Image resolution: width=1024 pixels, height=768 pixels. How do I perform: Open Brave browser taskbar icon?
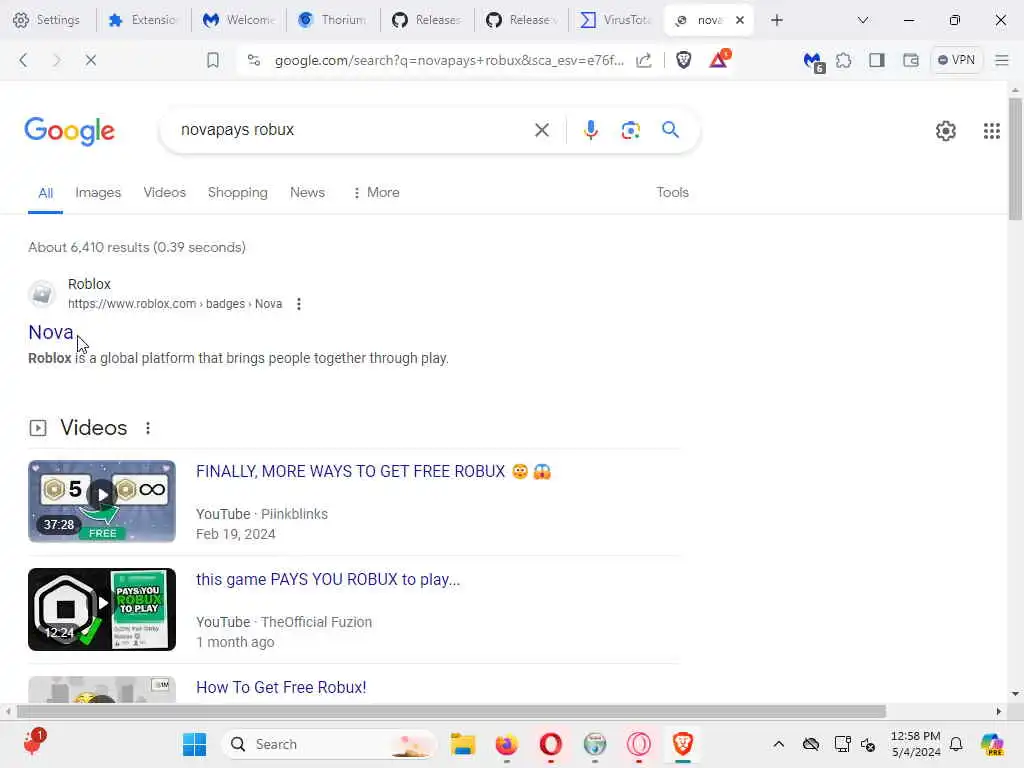[x=682, y=744]
